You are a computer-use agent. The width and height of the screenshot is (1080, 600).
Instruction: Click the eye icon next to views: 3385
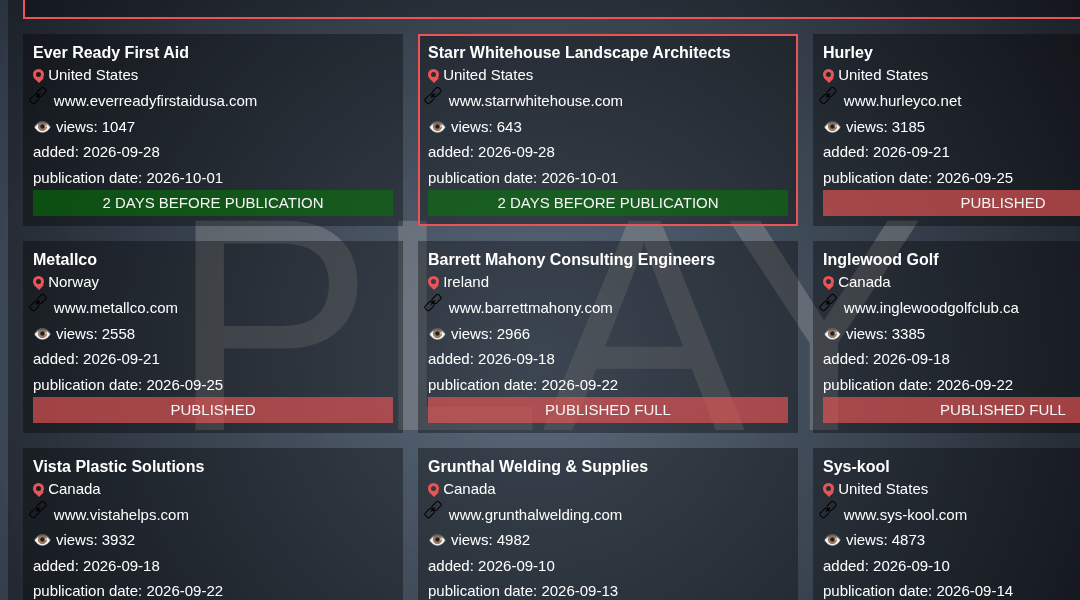point(832,334)
